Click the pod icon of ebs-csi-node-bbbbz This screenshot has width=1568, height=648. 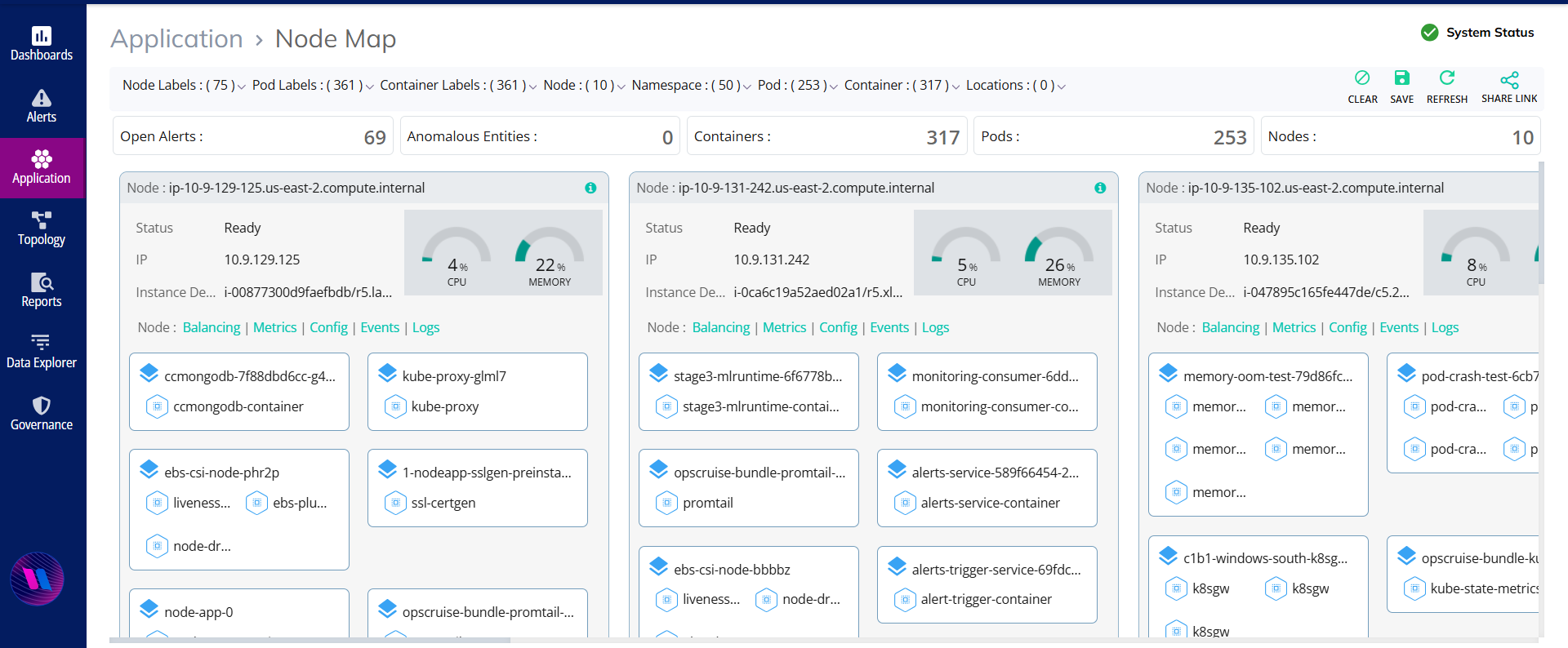click(x=658, y=567)
